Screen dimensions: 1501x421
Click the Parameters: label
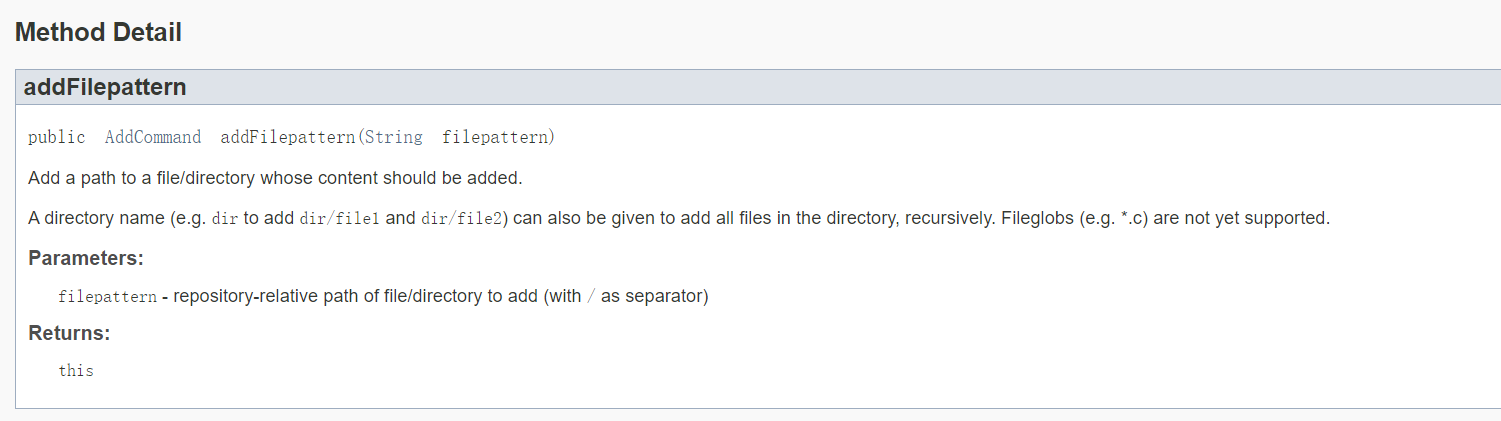point(86,259)
